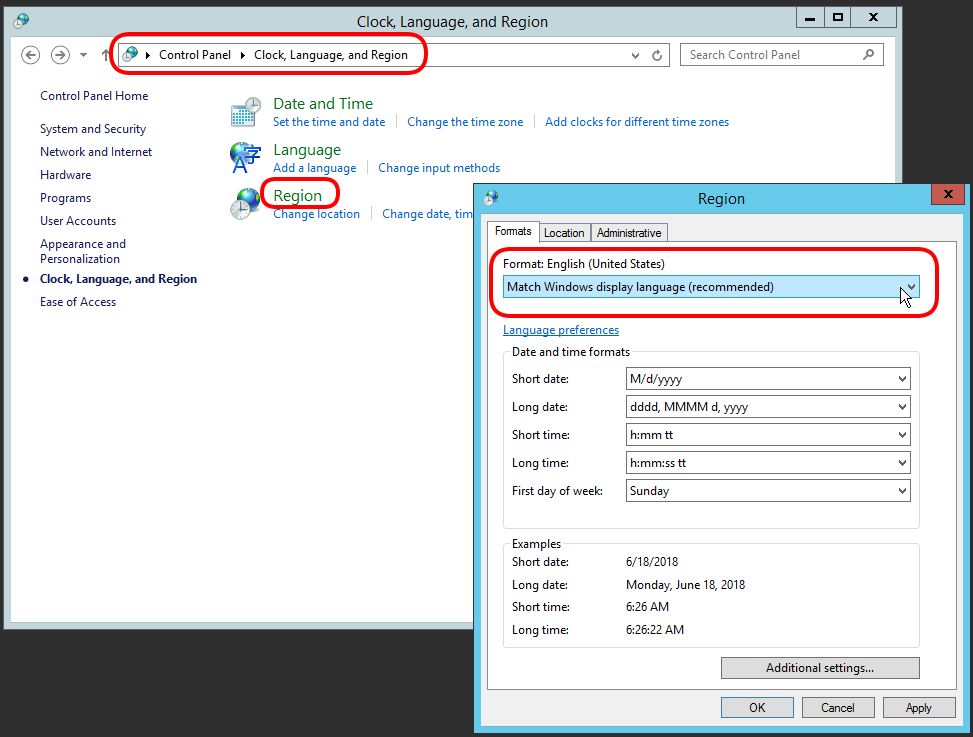Open the Short date format dropdown
This screenshot has height=737, width=973.
902,379
